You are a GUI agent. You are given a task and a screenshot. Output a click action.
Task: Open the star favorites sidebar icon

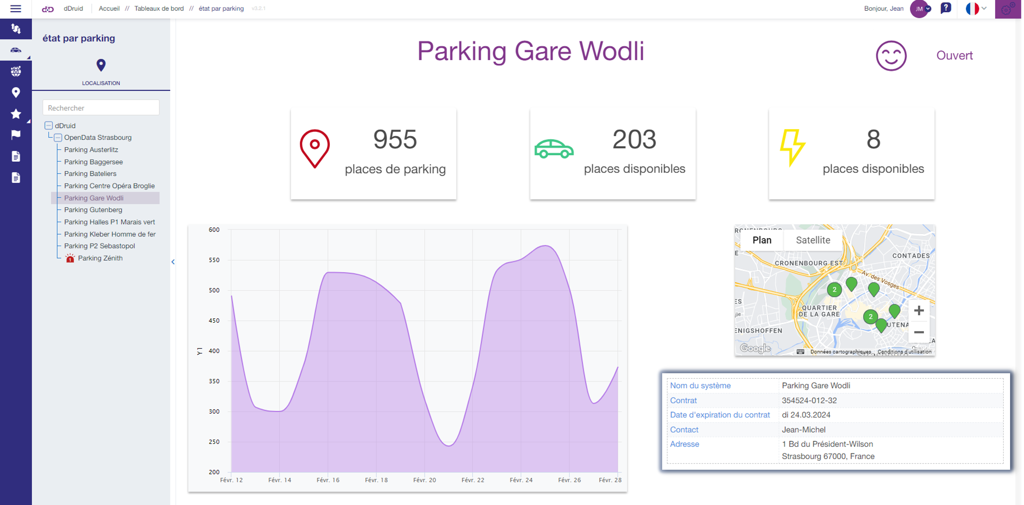click(x=16, y=114)
